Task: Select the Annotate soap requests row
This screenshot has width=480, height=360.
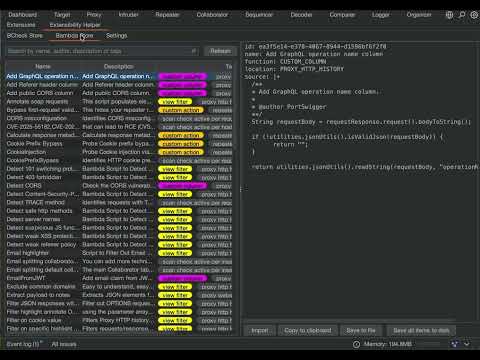Action: (119, 101)
